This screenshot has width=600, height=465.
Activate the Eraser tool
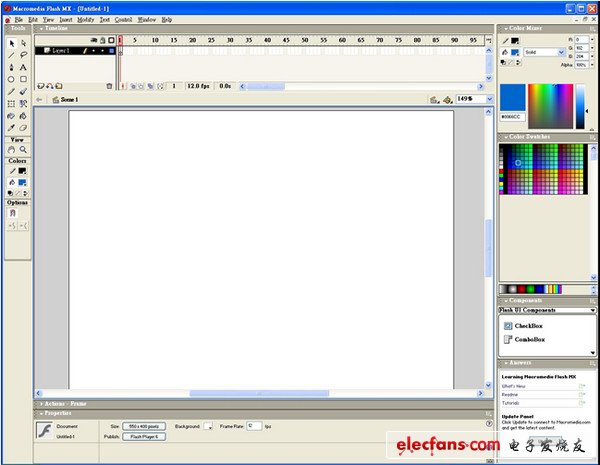pyautogui.click(x=23, y=127)
